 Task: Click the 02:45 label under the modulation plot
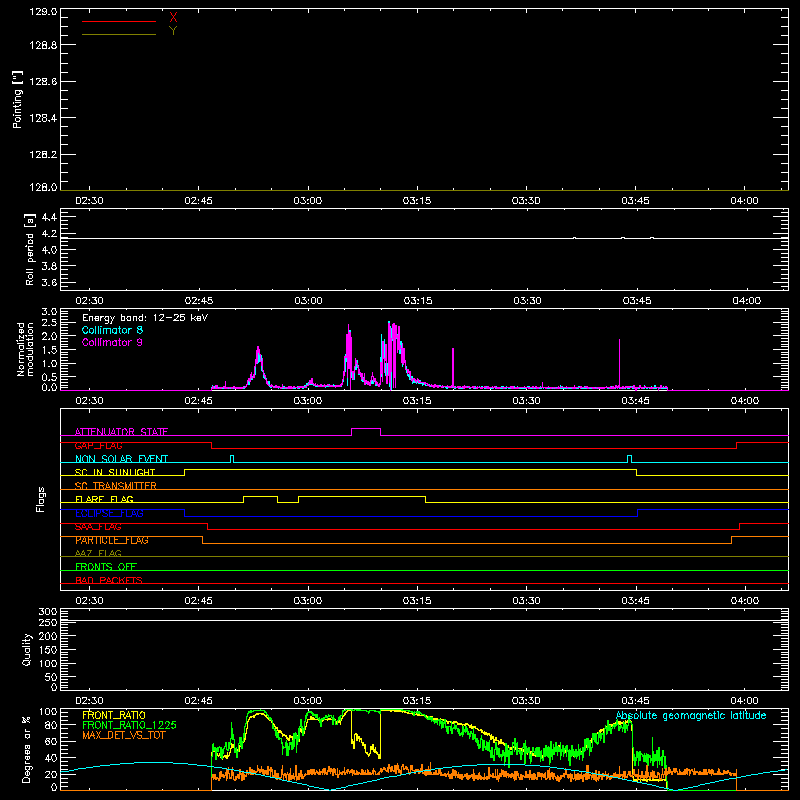tap(198, 401)
